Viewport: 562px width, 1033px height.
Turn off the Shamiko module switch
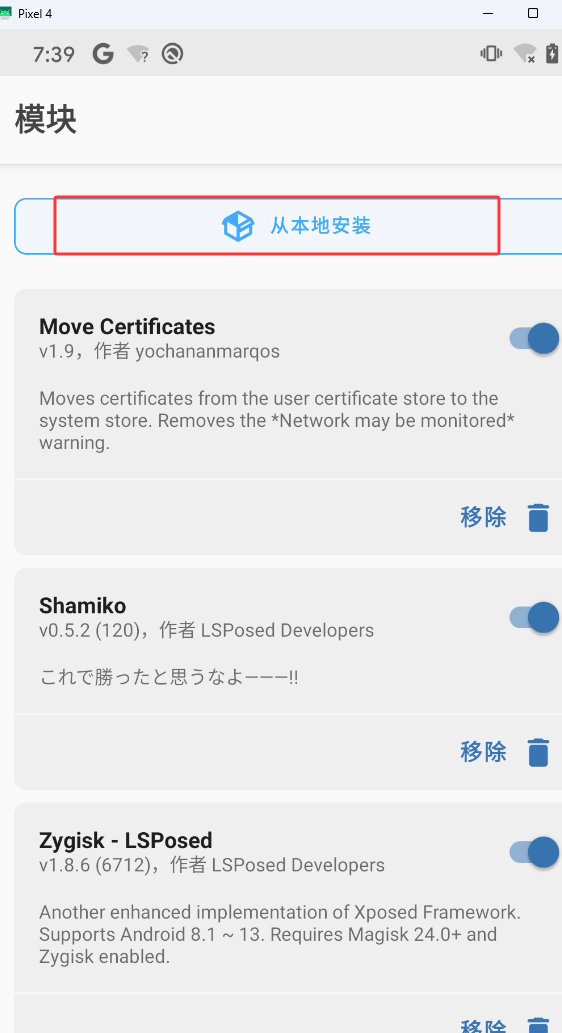[x=534, y=618]
